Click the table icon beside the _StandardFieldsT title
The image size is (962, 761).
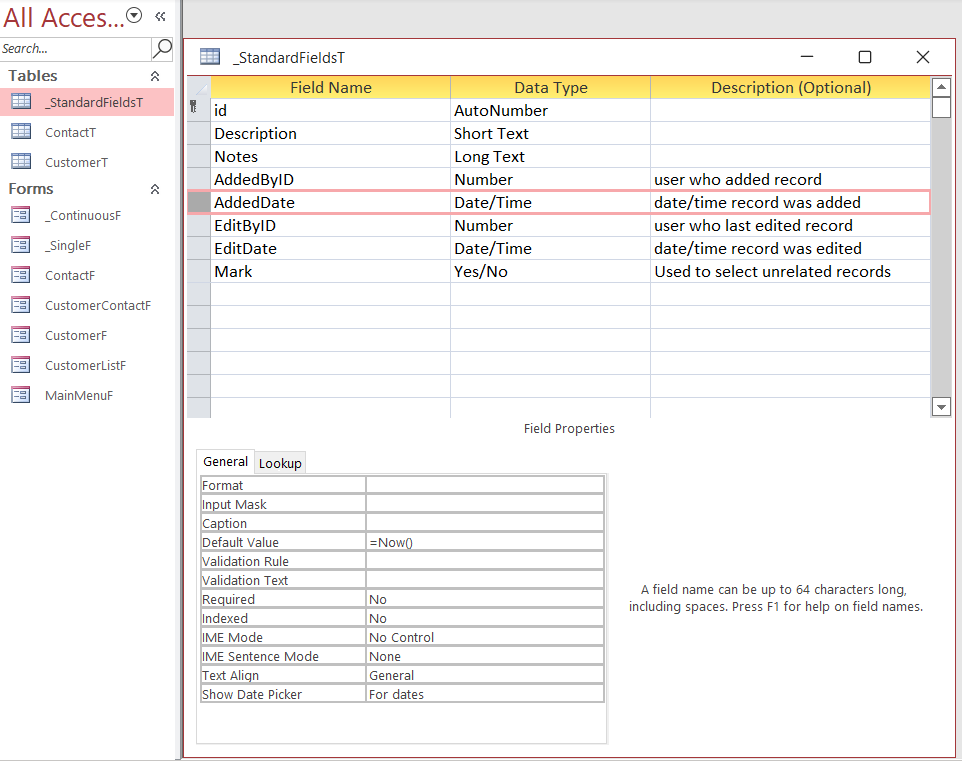209,57
